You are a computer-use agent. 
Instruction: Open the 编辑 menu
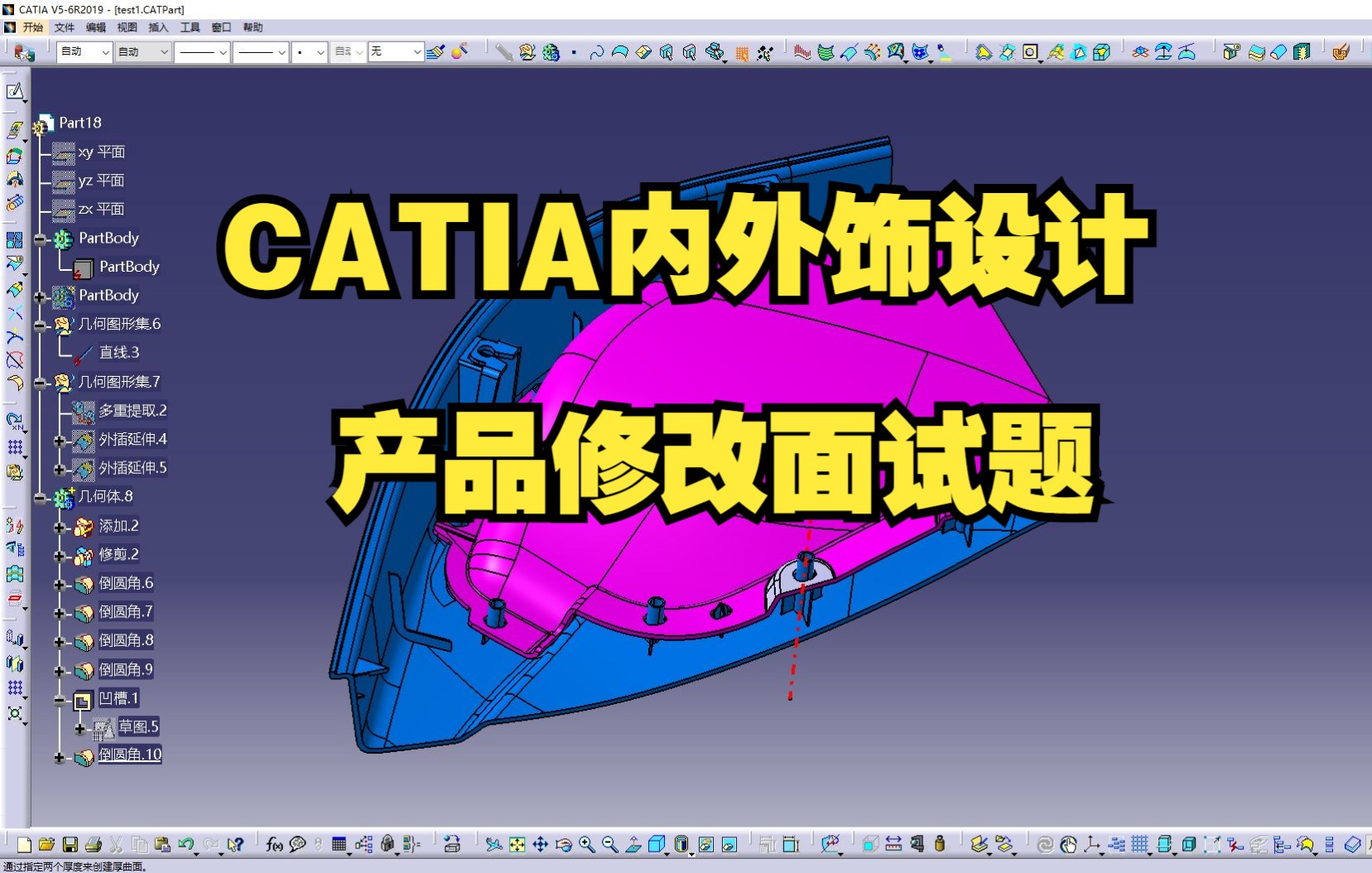click(96, 27)
